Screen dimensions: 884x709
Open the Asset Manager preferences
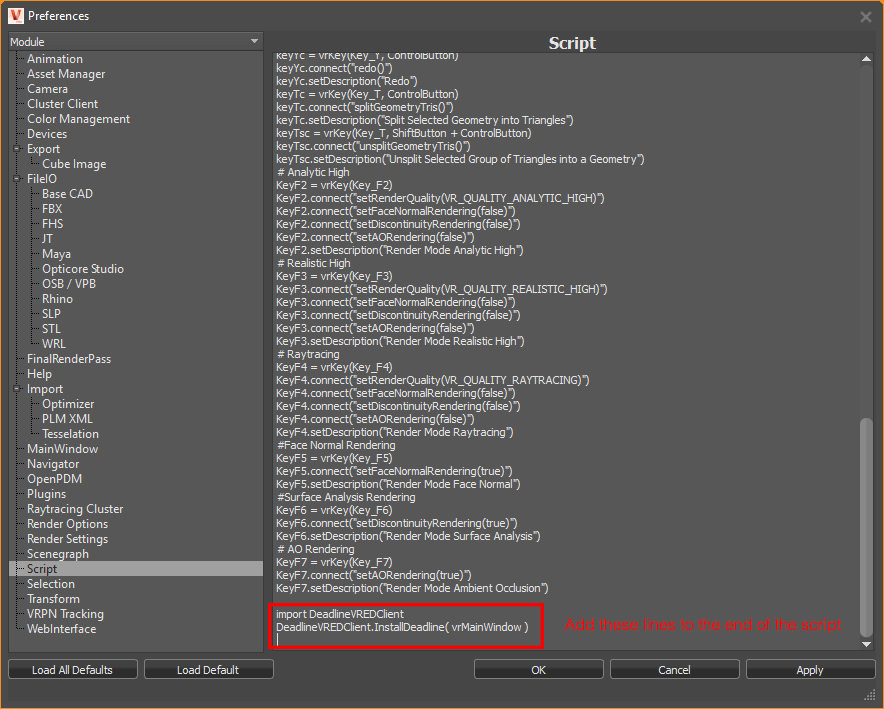(66, 74)
